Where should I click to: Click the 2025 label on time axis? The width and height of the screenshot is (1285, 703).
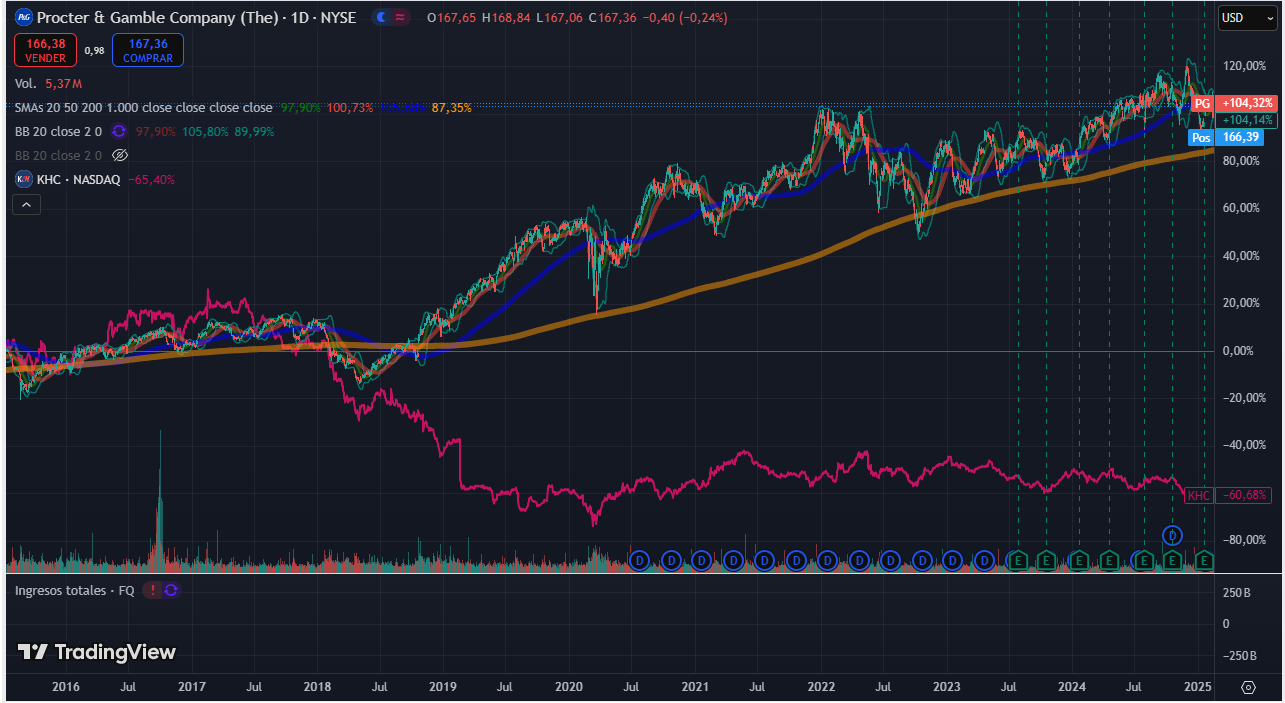[x=1197, y=687]
